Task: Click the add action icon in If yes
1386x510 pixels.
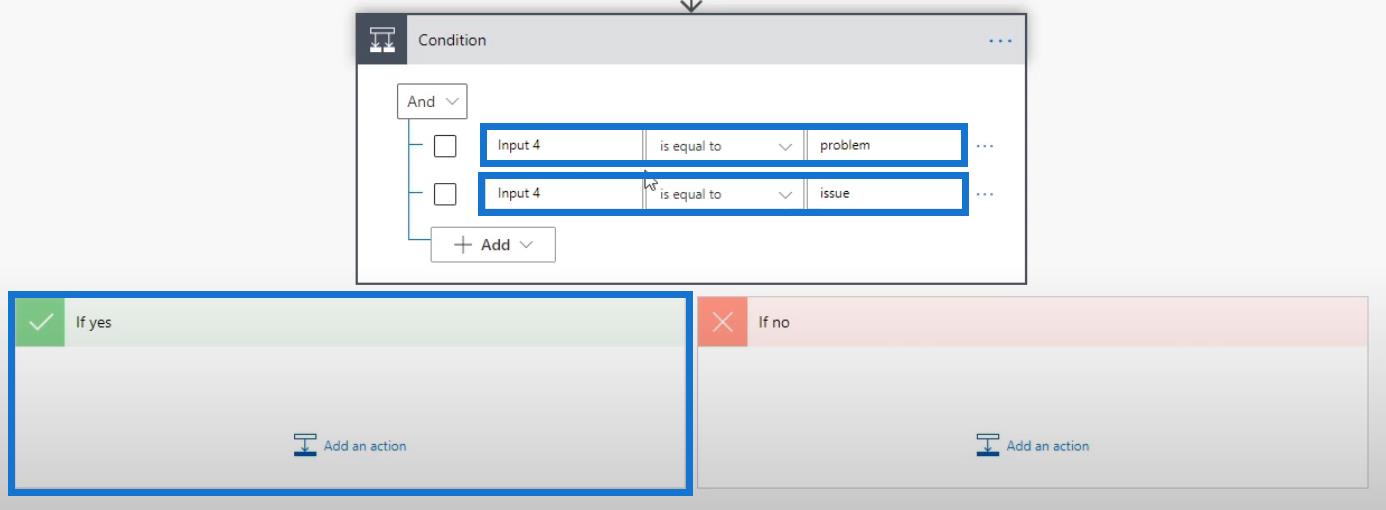Action: (306, 445)
